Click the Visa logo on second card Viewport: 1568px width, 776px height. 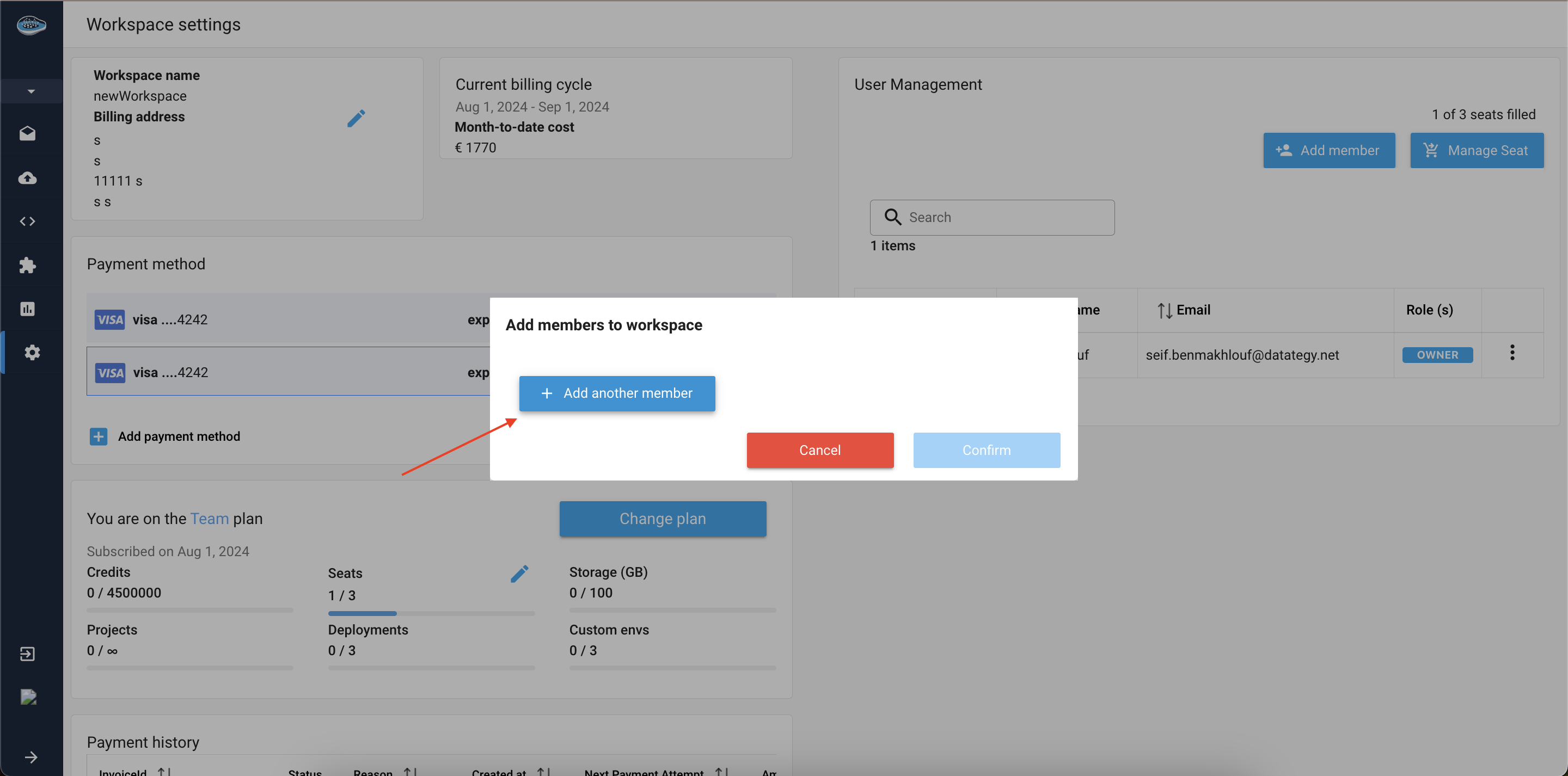(x=110, y=372)
